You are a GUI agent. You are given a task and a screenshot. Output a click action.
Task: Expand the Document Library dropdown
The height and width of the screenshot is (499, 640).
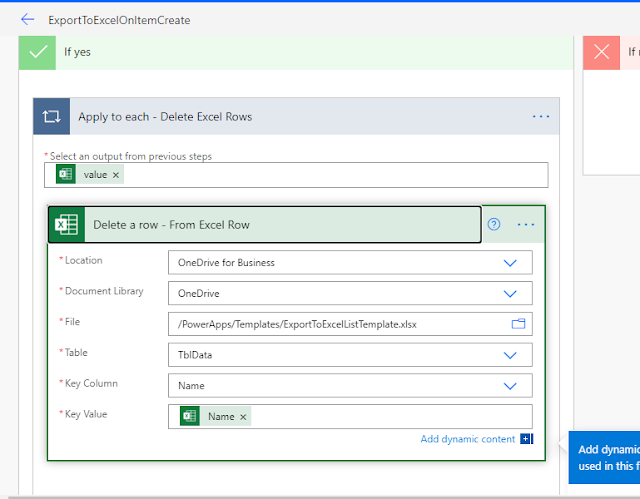510,294
